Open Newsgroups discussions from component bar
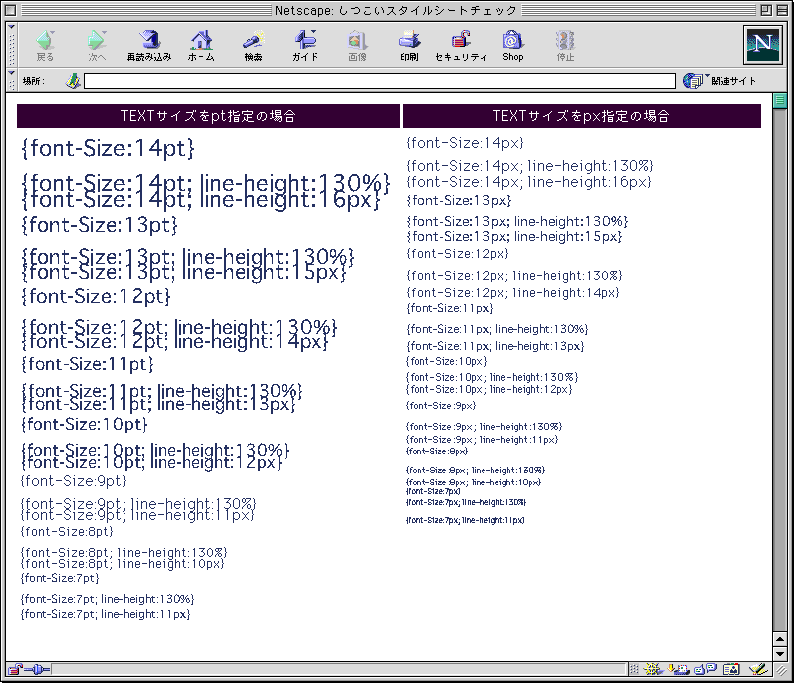This screenshot has width=794, height=683. point(705,669)
